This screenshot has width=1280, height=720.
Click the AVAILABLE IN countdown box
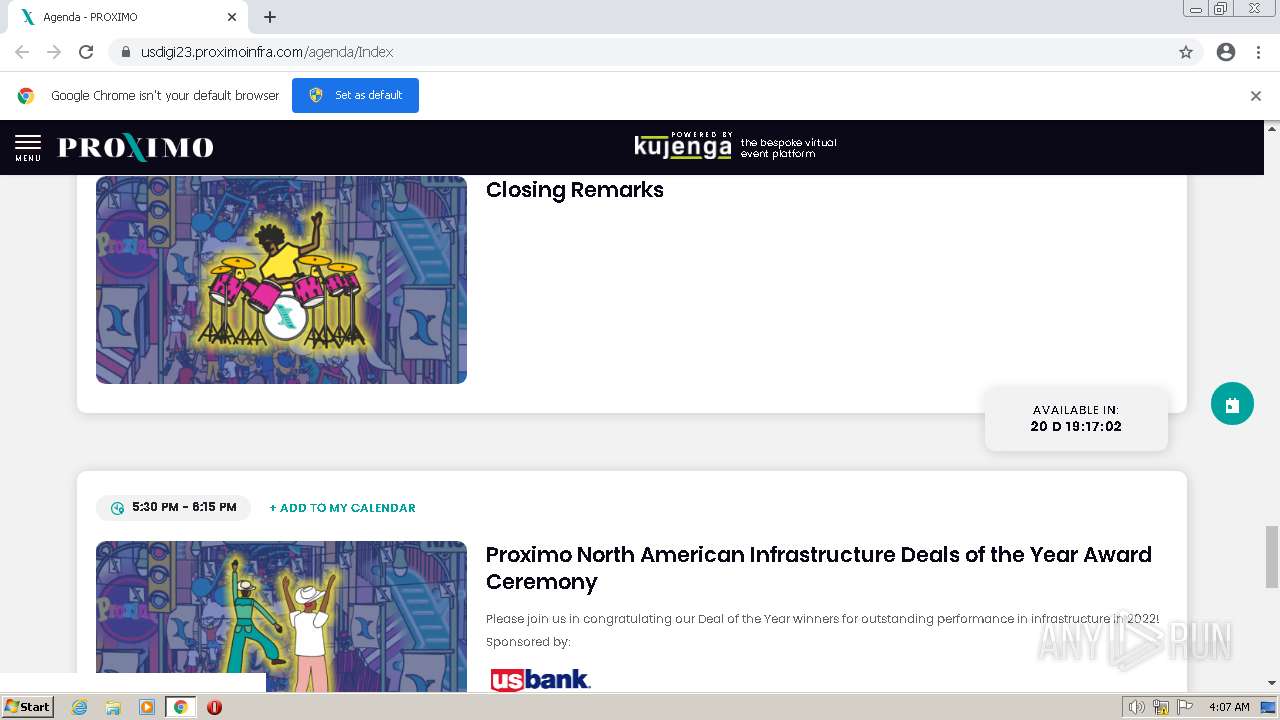tap(1076, 419)
